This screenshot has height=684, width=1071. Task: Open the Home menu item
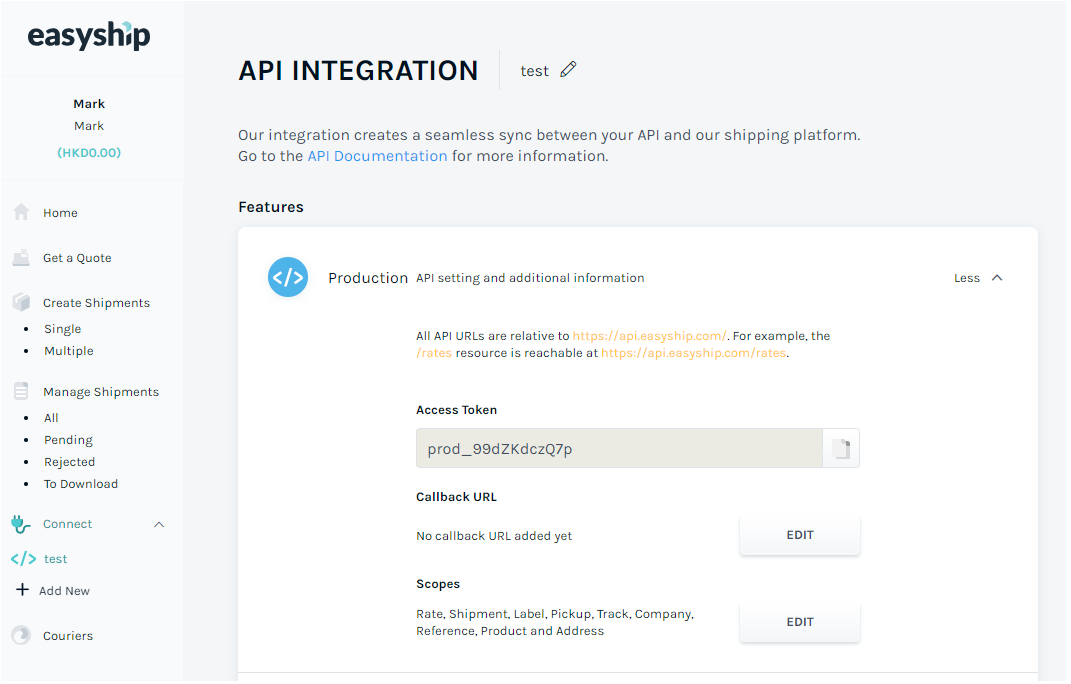point(60,213)
